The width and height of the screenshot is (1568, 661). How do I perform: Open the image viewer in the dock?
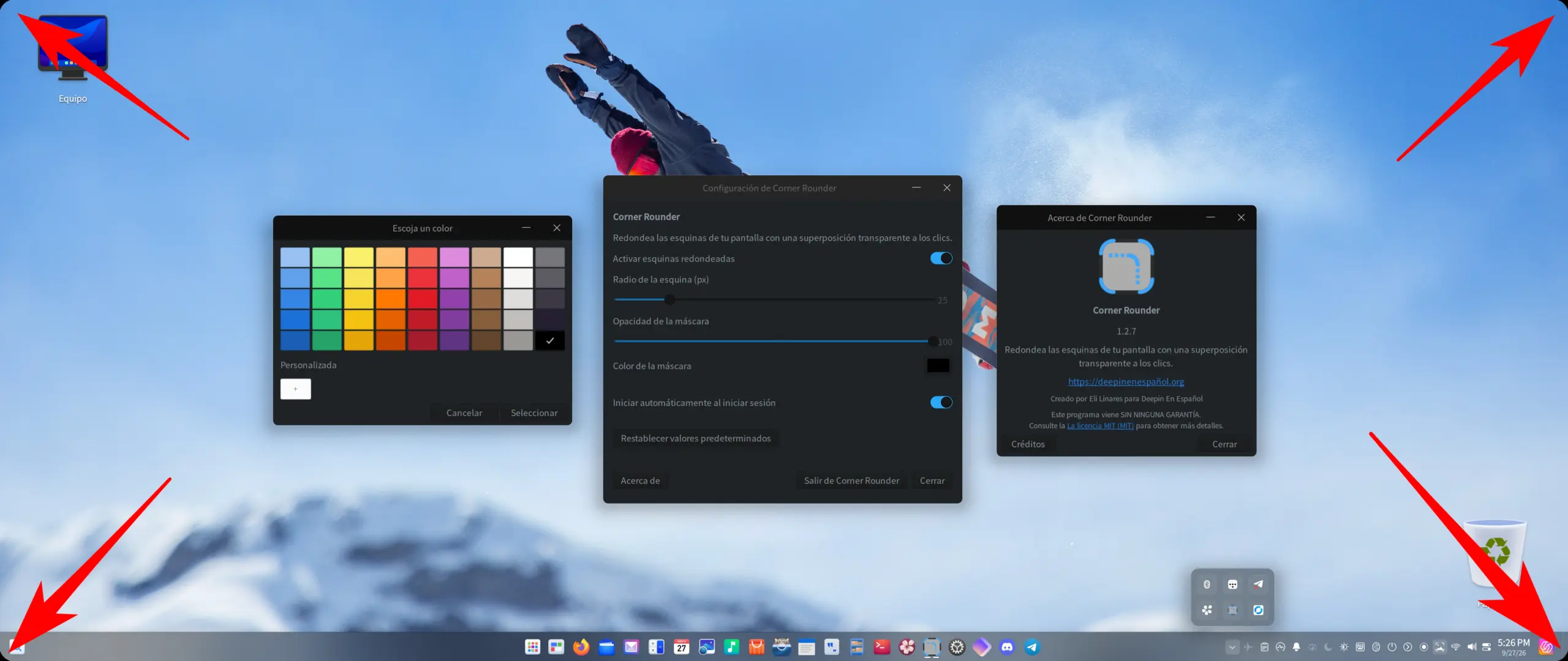pos(707,647)
